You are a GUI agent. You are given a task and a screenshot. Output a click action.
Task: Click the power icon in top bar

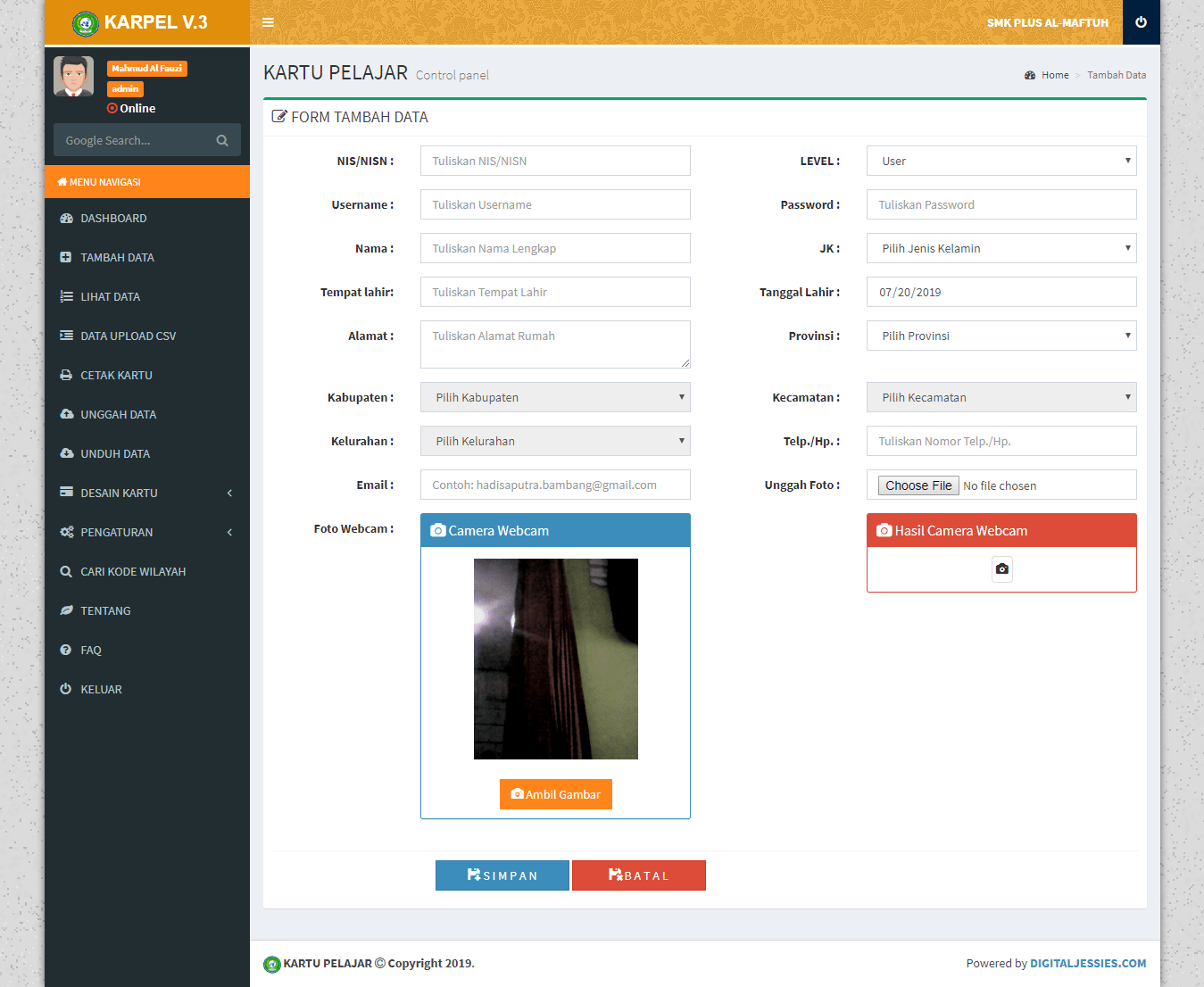click(x=1141, y=22)
